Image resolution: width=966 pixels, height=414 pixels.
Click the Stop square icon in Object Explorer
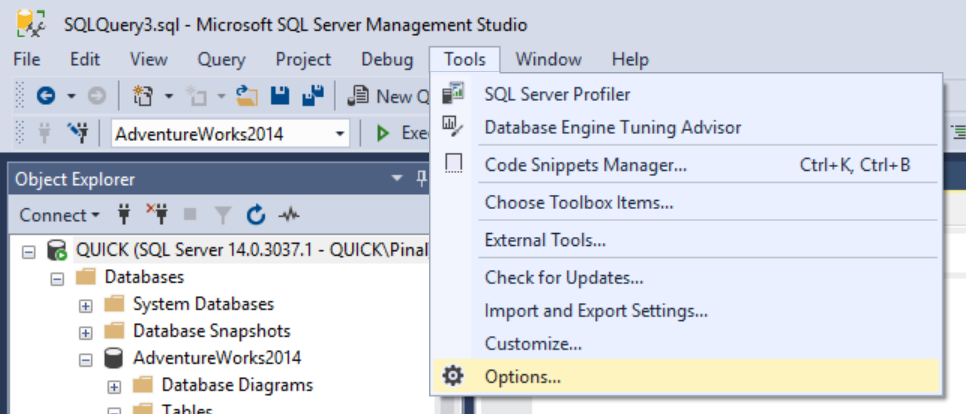pos(190,215)
